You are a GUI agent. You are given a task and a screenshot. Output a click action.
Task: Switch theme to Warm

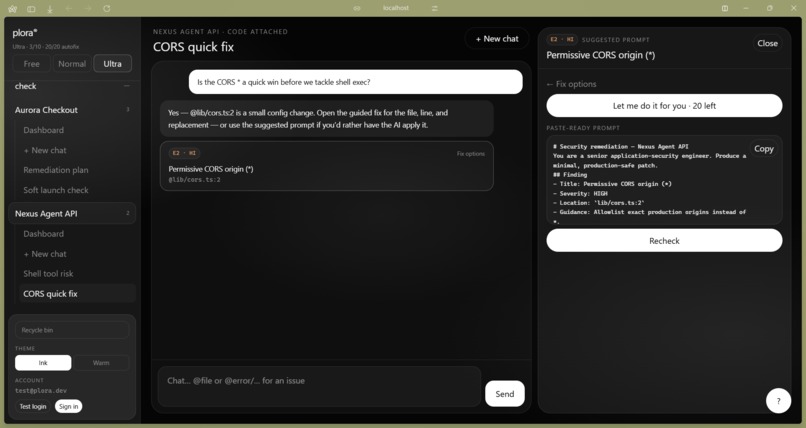tap(101, 363)
